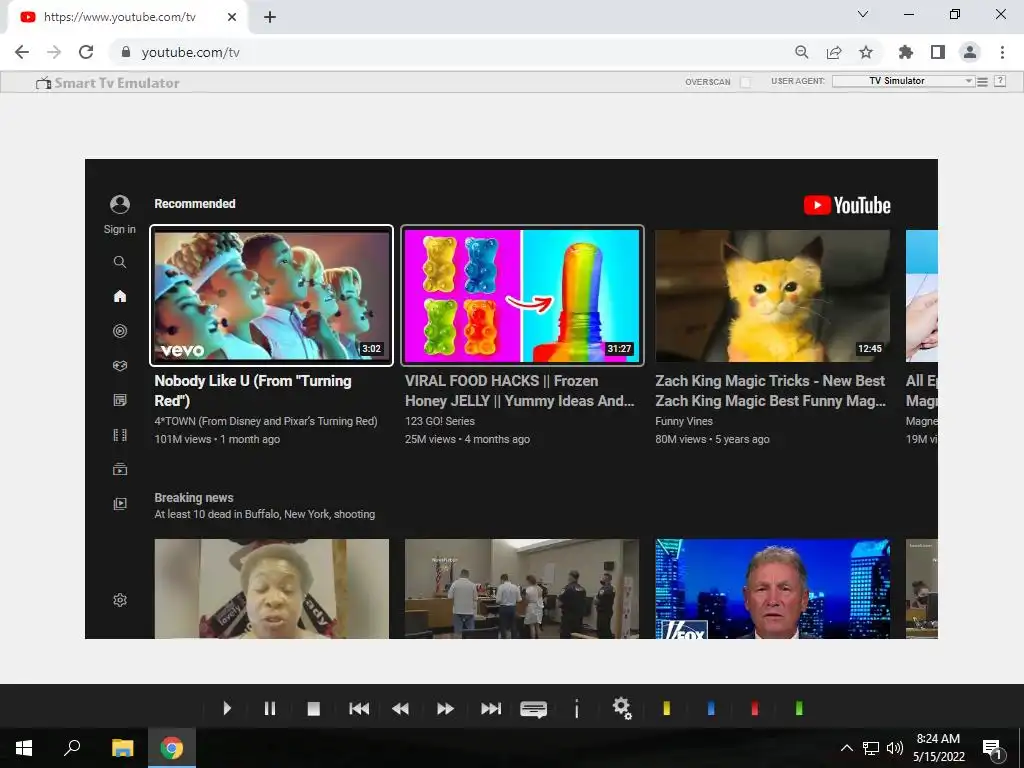
Task: Click the fast forward remote button
Action: (445, 709)
